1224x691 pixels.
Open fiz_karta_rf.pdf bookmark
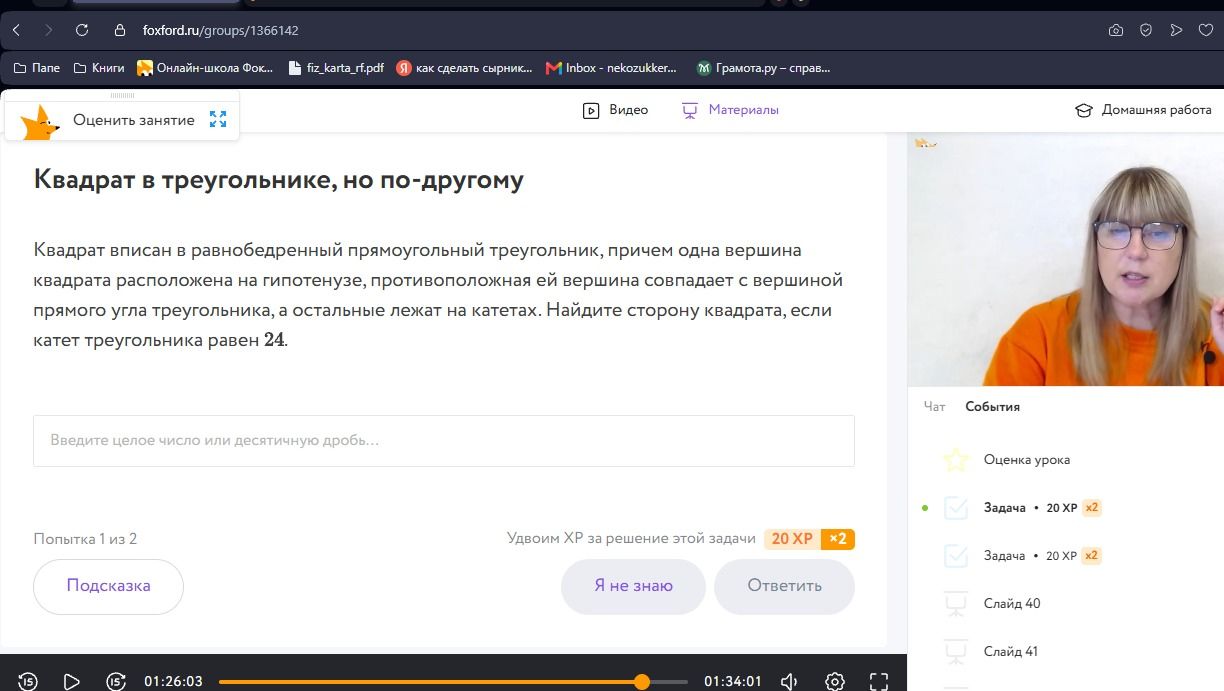pyautogui.click(x=336, y=68)
